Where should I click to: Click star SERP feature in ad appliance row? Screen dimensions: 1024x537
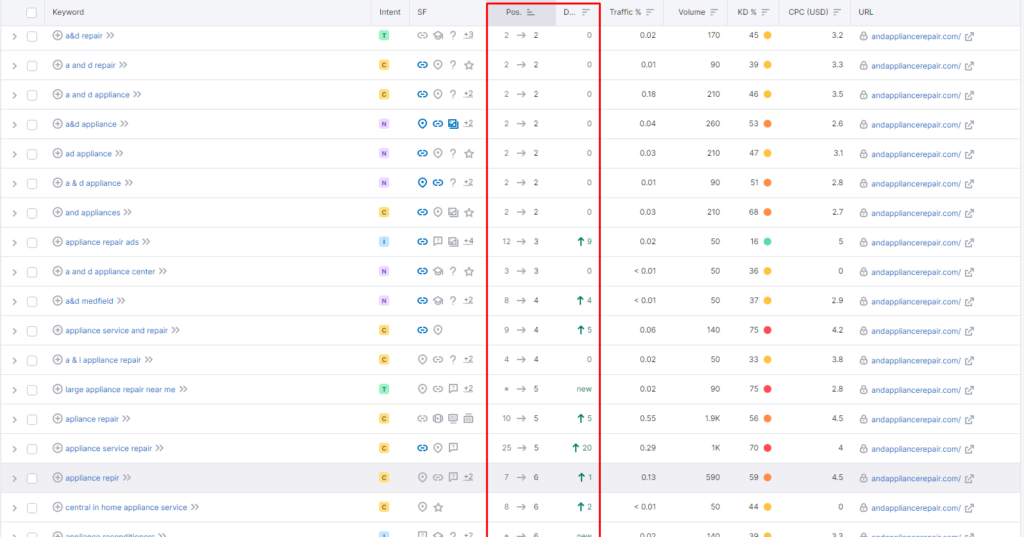[469, 154]
